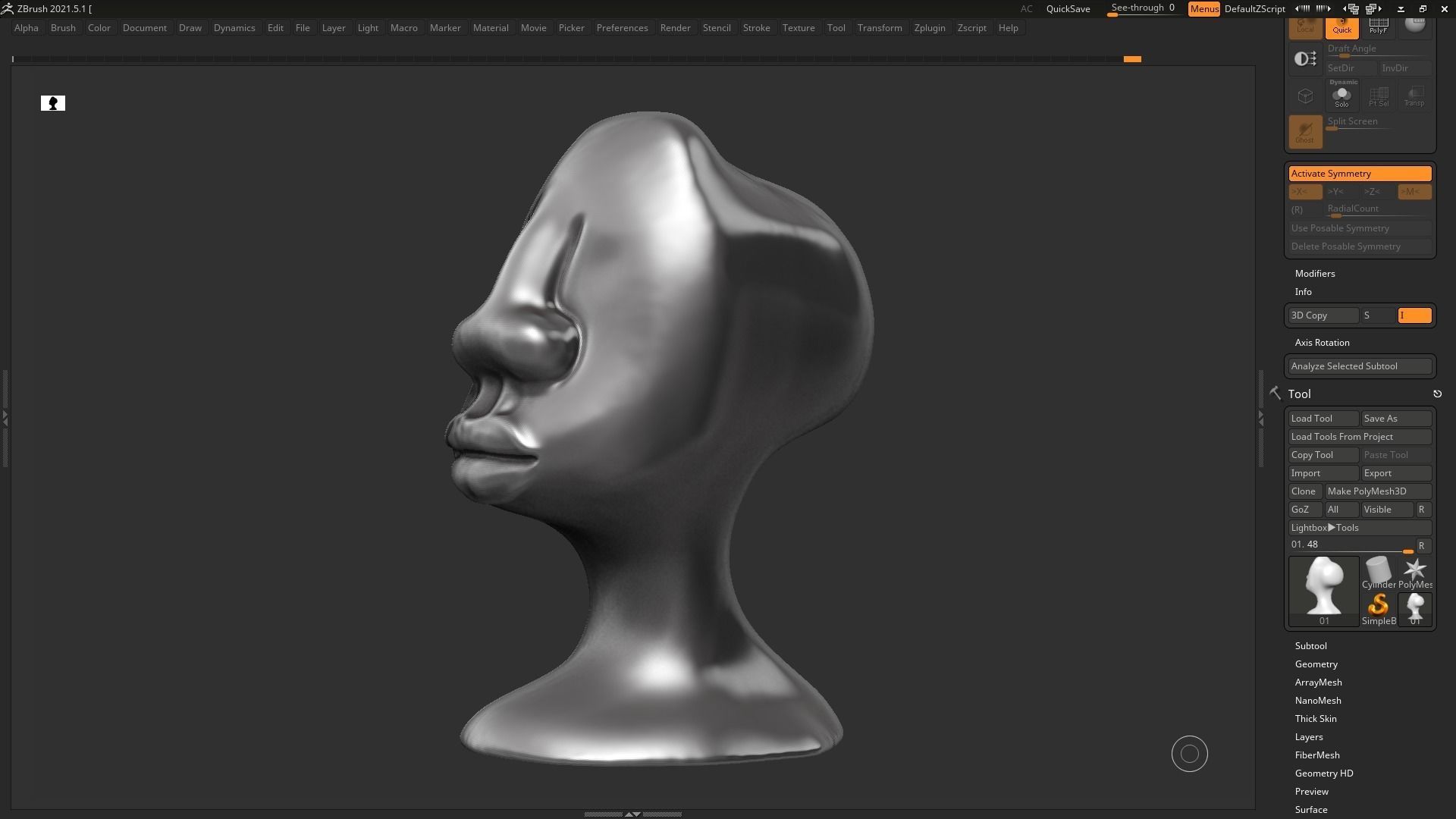Click the Xpose box icon
Viewport: 1456px width, 819px height.
tap(1305, 96)
